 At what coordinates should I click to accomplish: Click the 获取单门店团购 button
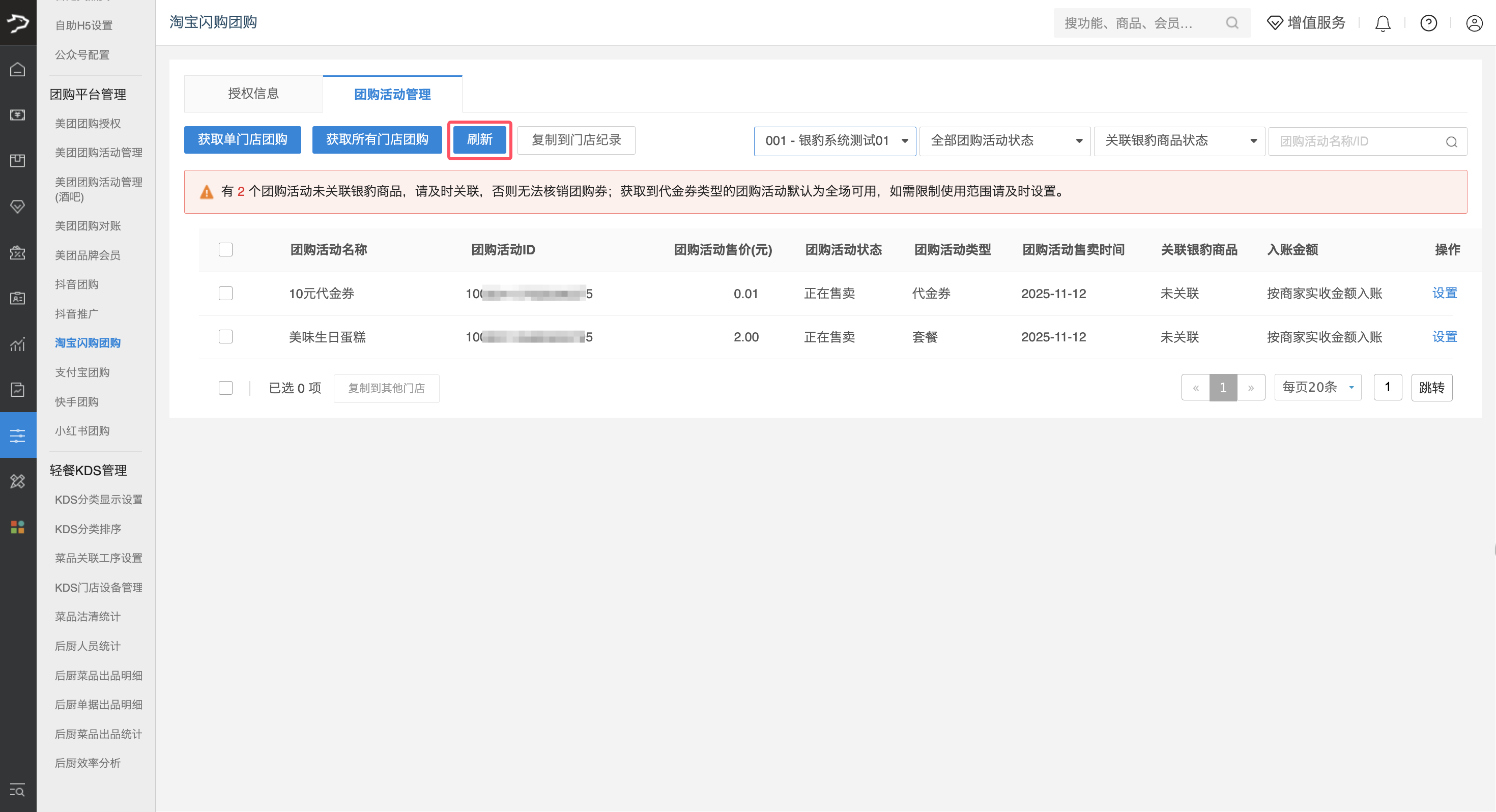242,140
